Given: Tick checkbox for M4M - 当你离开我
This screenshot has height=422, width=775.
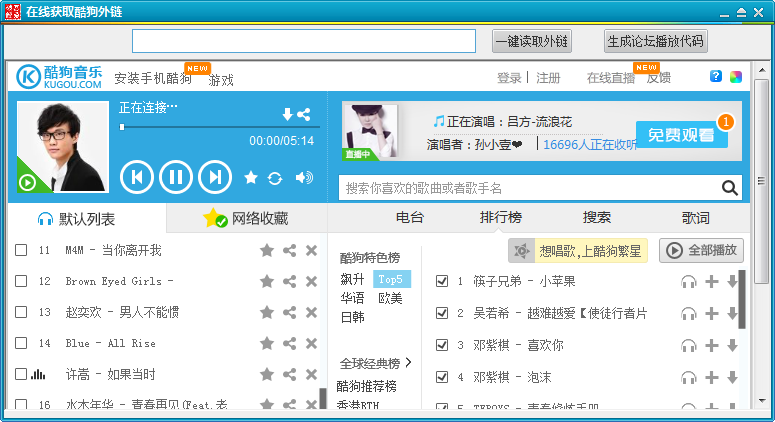Looking at the screenshot, I should (x=21, y=250).
